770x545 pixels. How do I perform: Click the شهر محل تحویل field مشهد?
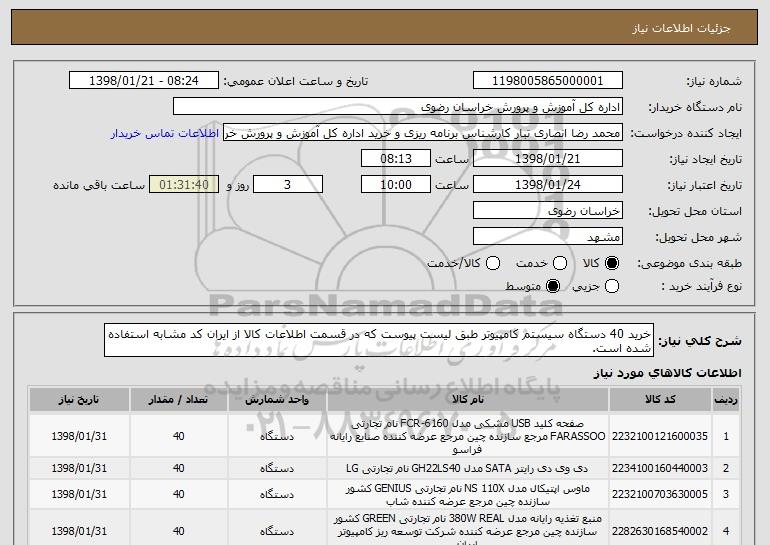click(546, 237)
